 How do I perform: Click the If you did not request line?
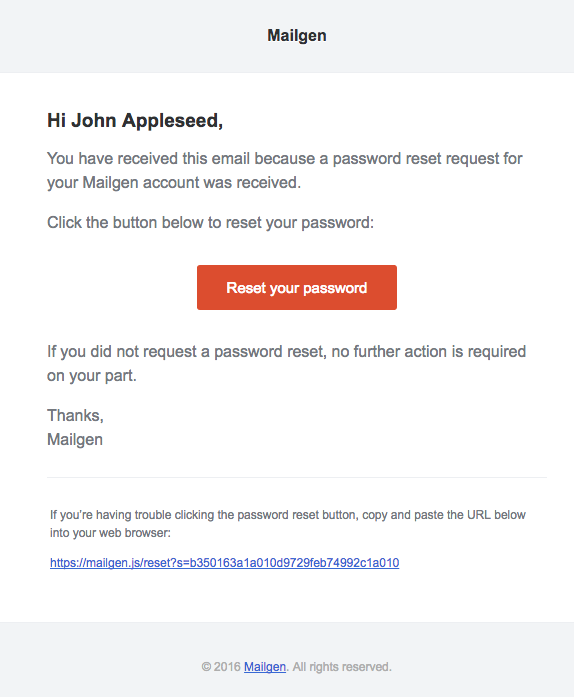tap(286, 352)
